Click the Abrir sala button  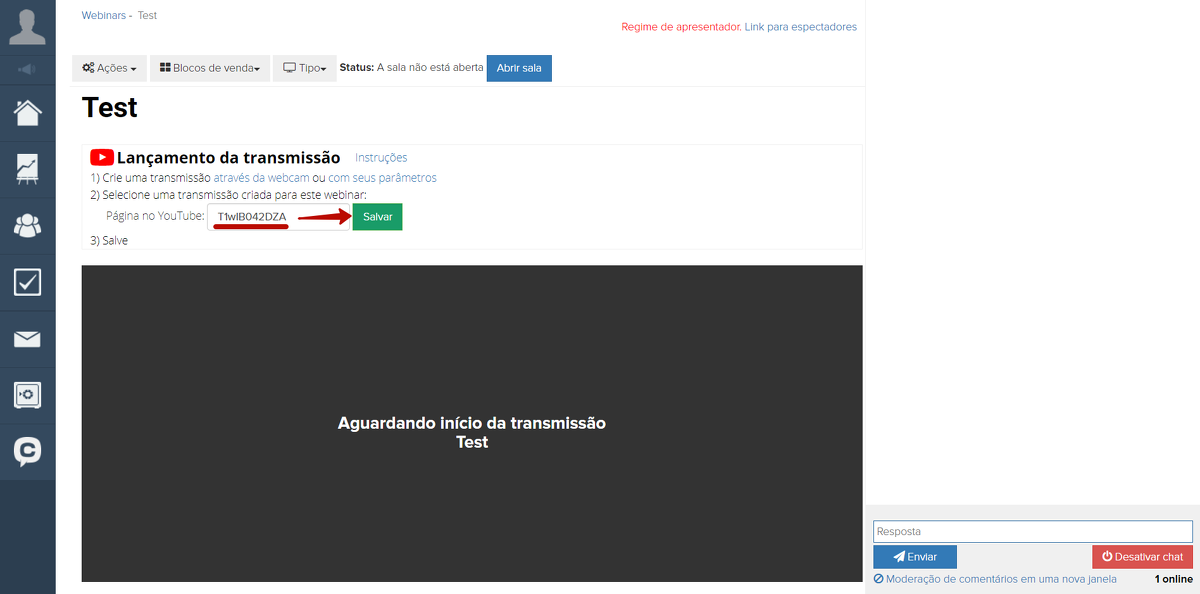[519, 68]
